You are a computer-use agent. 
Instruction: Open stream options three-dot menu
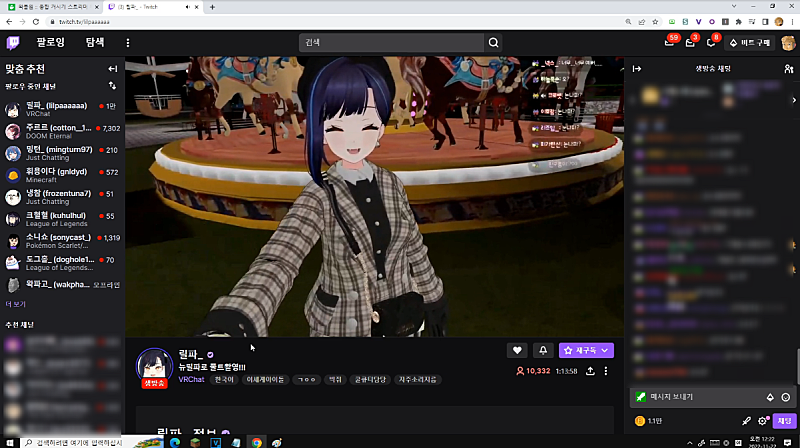pyautogui.click(x=606, y=371)
